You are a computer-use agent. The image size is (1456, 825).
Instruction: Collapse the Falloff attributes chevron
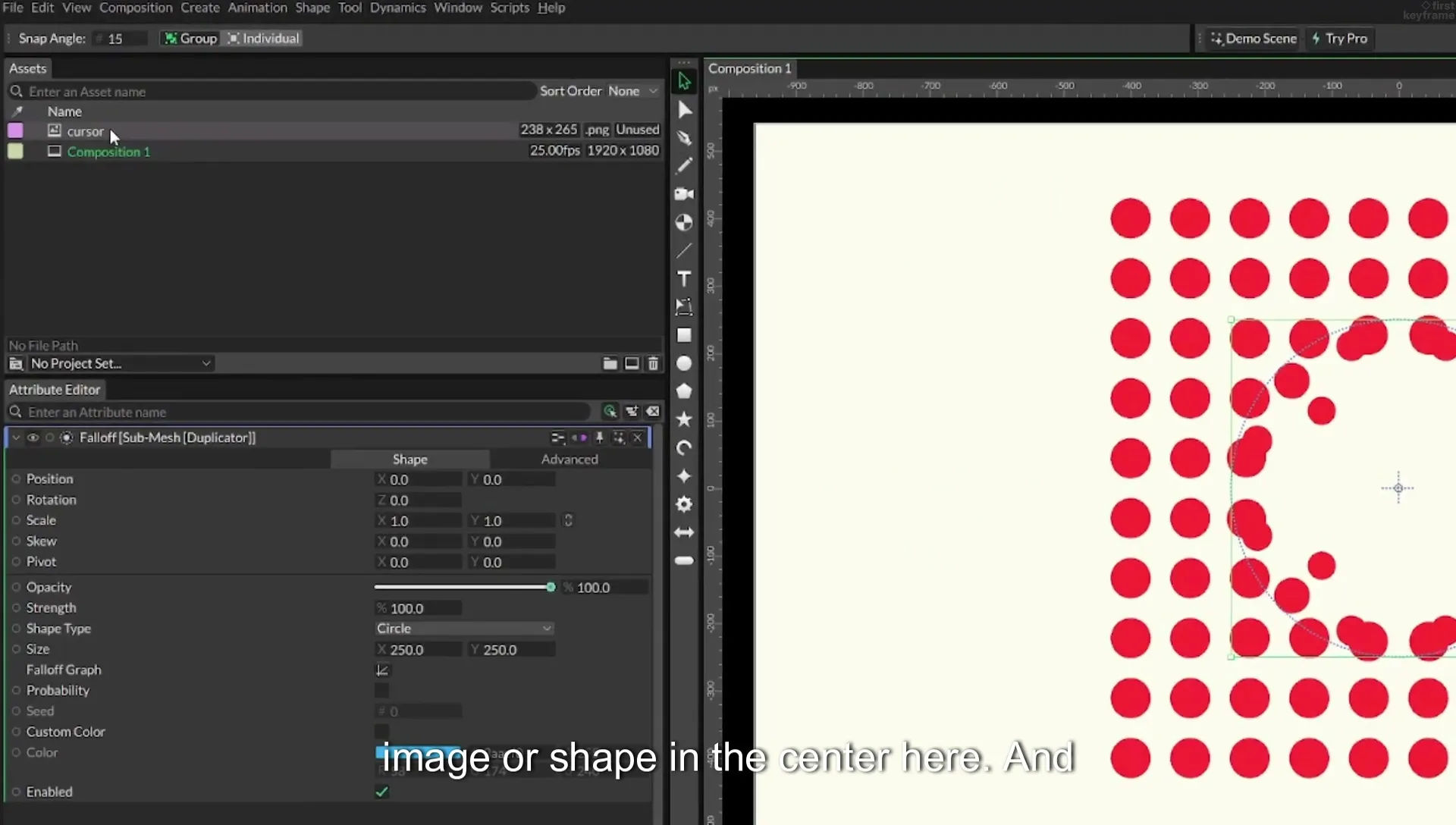point(16,438)
